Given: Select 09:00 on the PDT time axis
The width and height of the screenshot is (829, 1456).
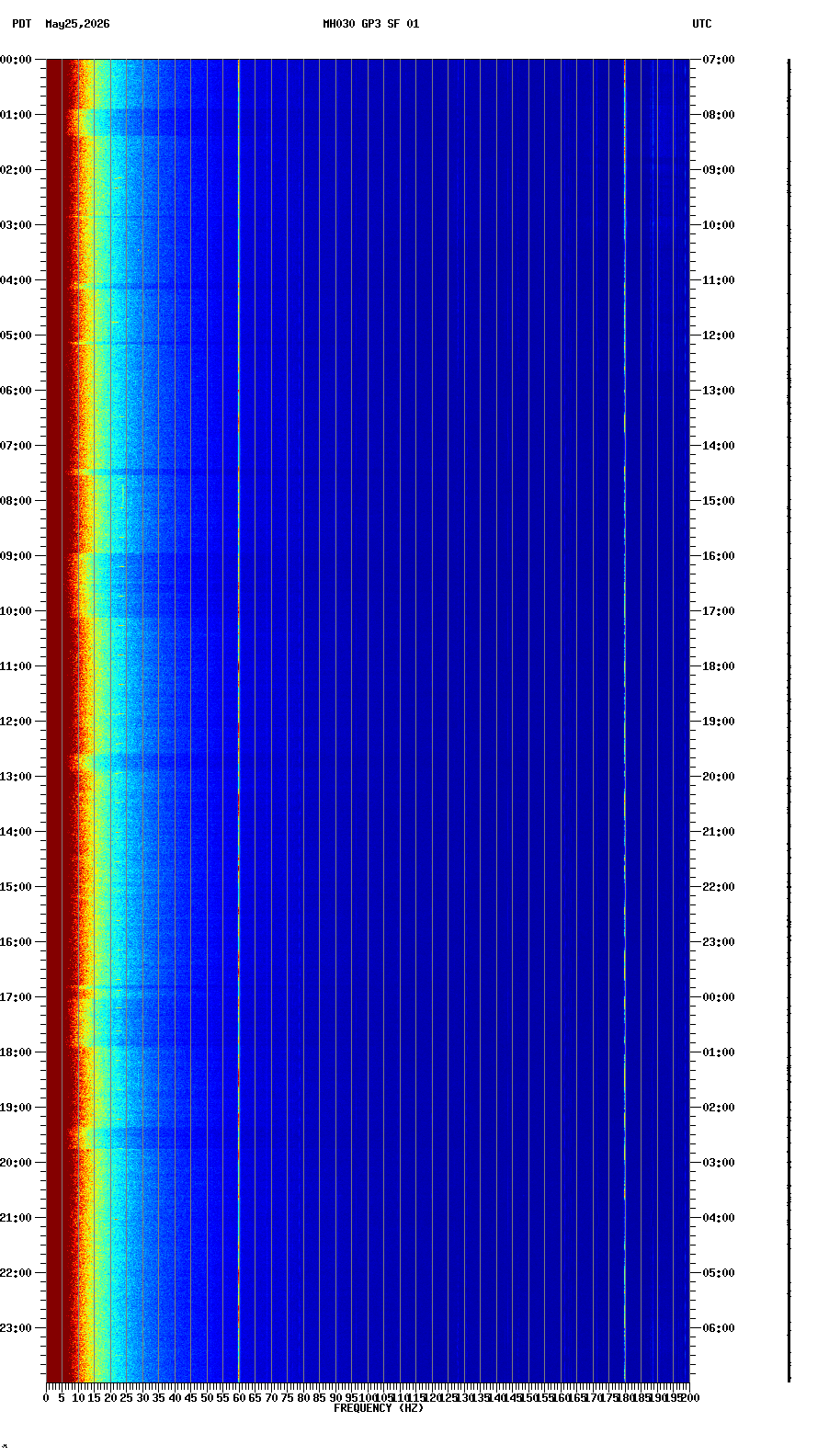Looking at the screenshot, I should (x=16, y=556).
